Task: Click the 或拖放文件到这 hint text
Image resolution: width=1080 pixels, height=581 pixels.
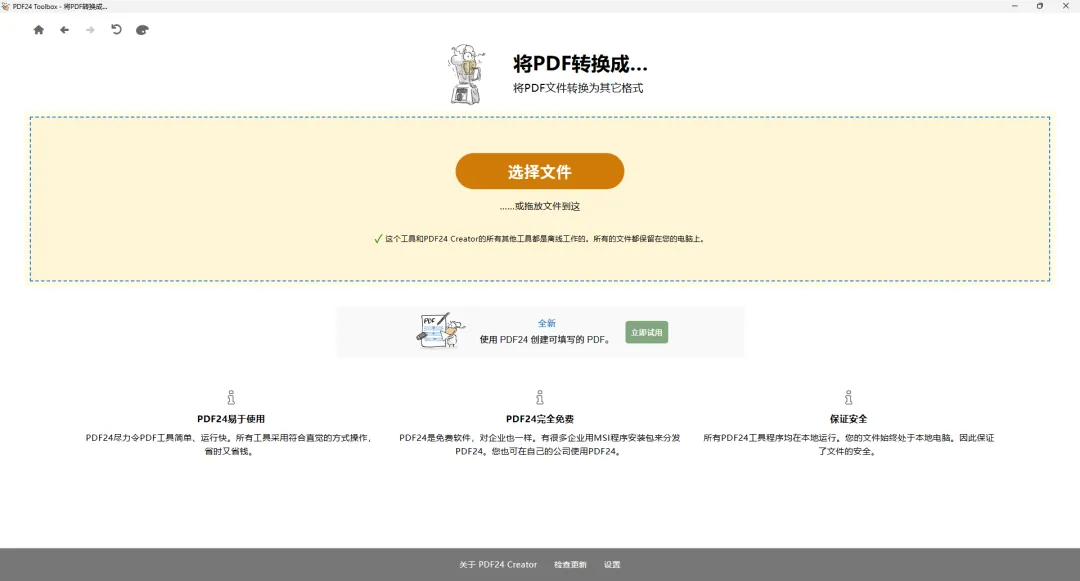Action: click(x=540, y=207)
